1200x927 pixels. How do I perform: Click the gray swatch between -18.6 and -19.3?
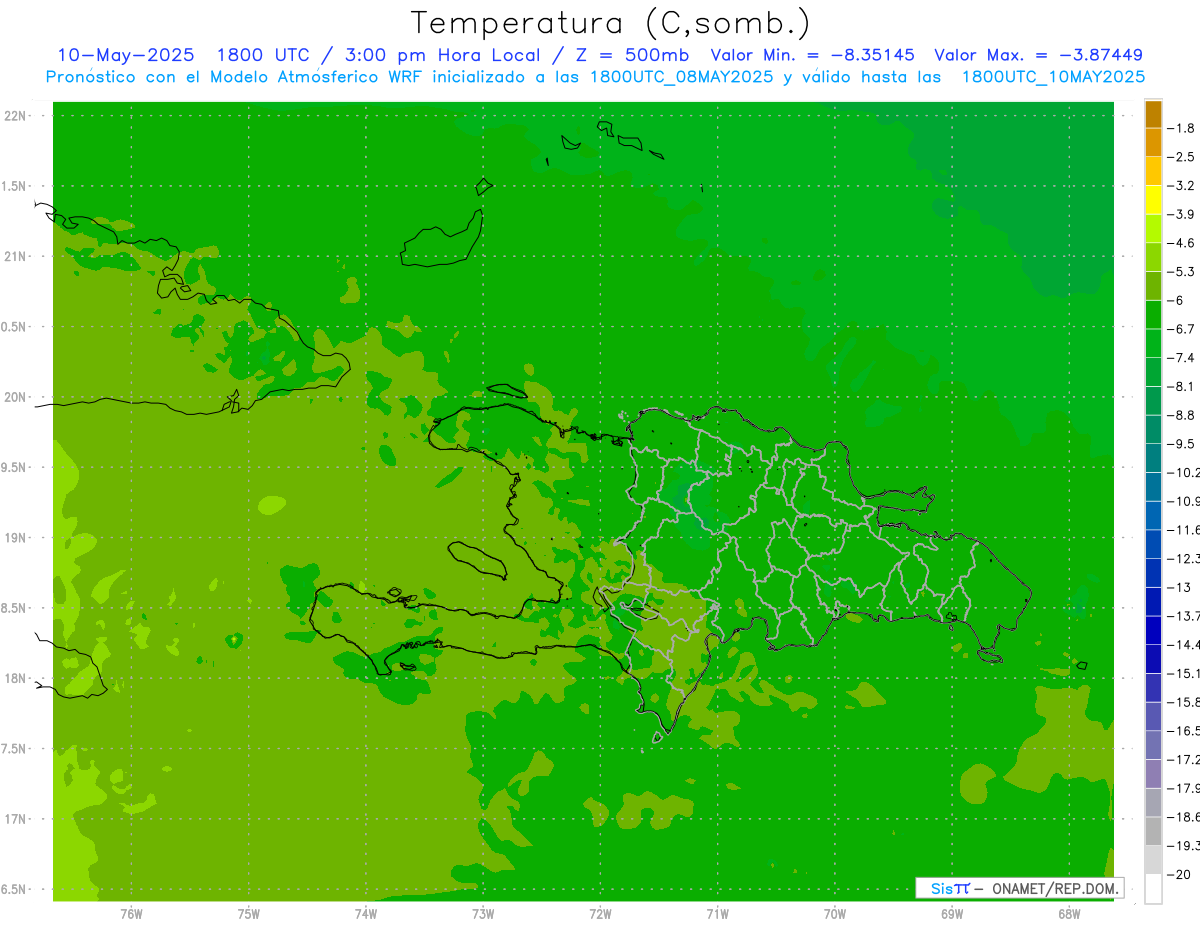(x=1153, y=831)
